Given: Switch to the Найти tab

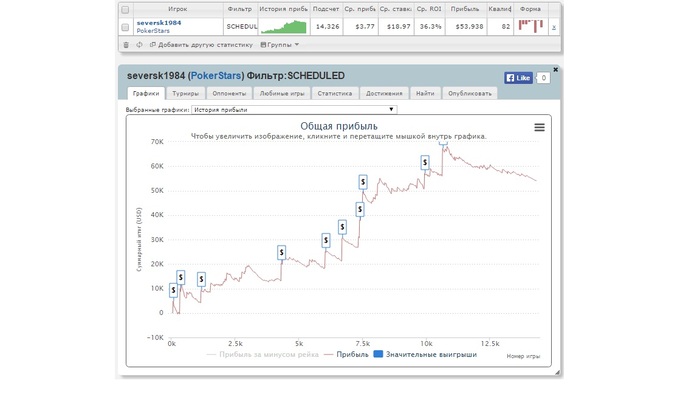Looking at the screenshot, I should (425, 93).
